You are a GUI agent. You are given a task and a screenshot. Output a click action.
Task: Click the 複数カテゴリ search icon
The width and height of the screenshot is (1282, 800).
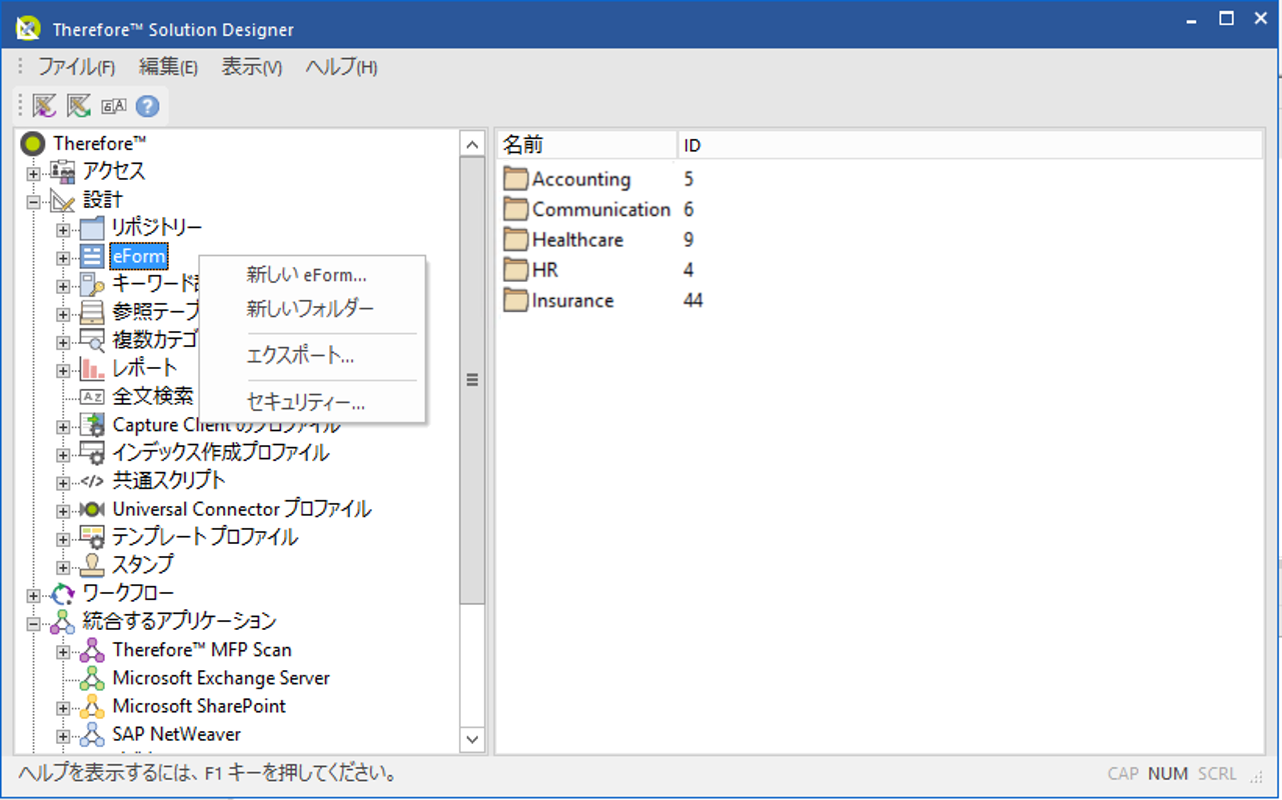pyautogui.click(x=92, y=341)
